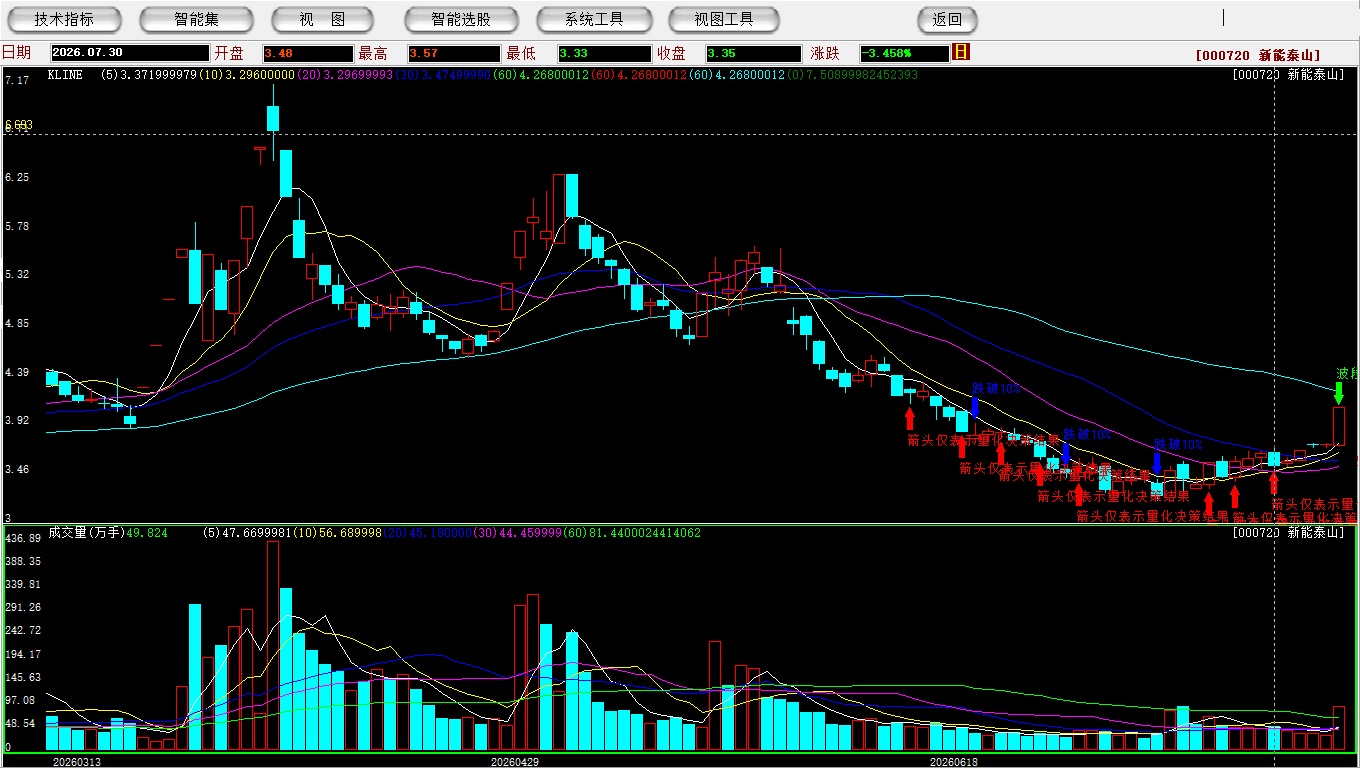Viewport: 1360px width, 768px height.
Task: Click the red [000720 新能泰山] stock label
Action: (x=1258, y=55)
